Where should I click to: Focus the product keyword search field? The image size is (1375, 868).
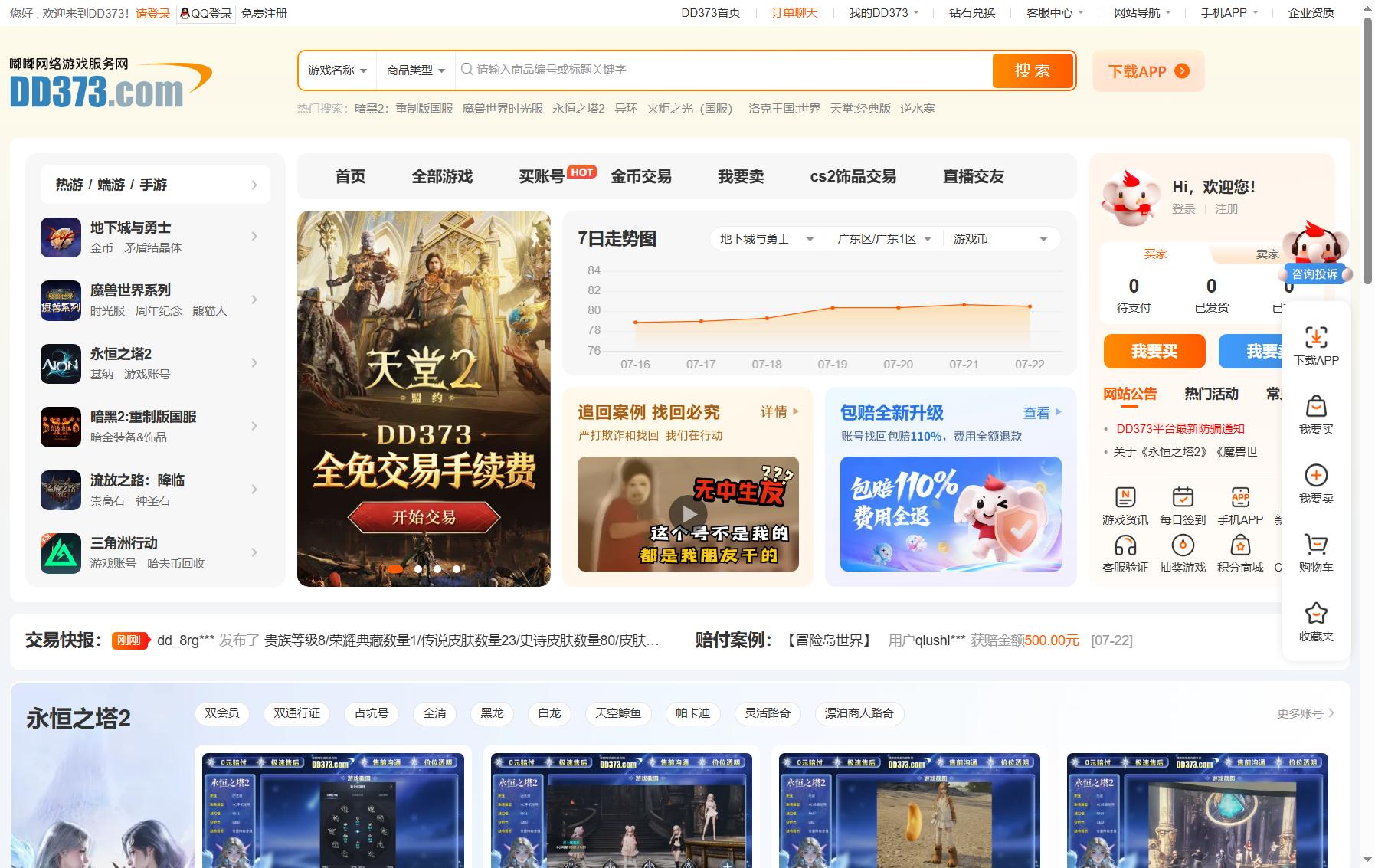pyautogui.click(x=723, y=70)
